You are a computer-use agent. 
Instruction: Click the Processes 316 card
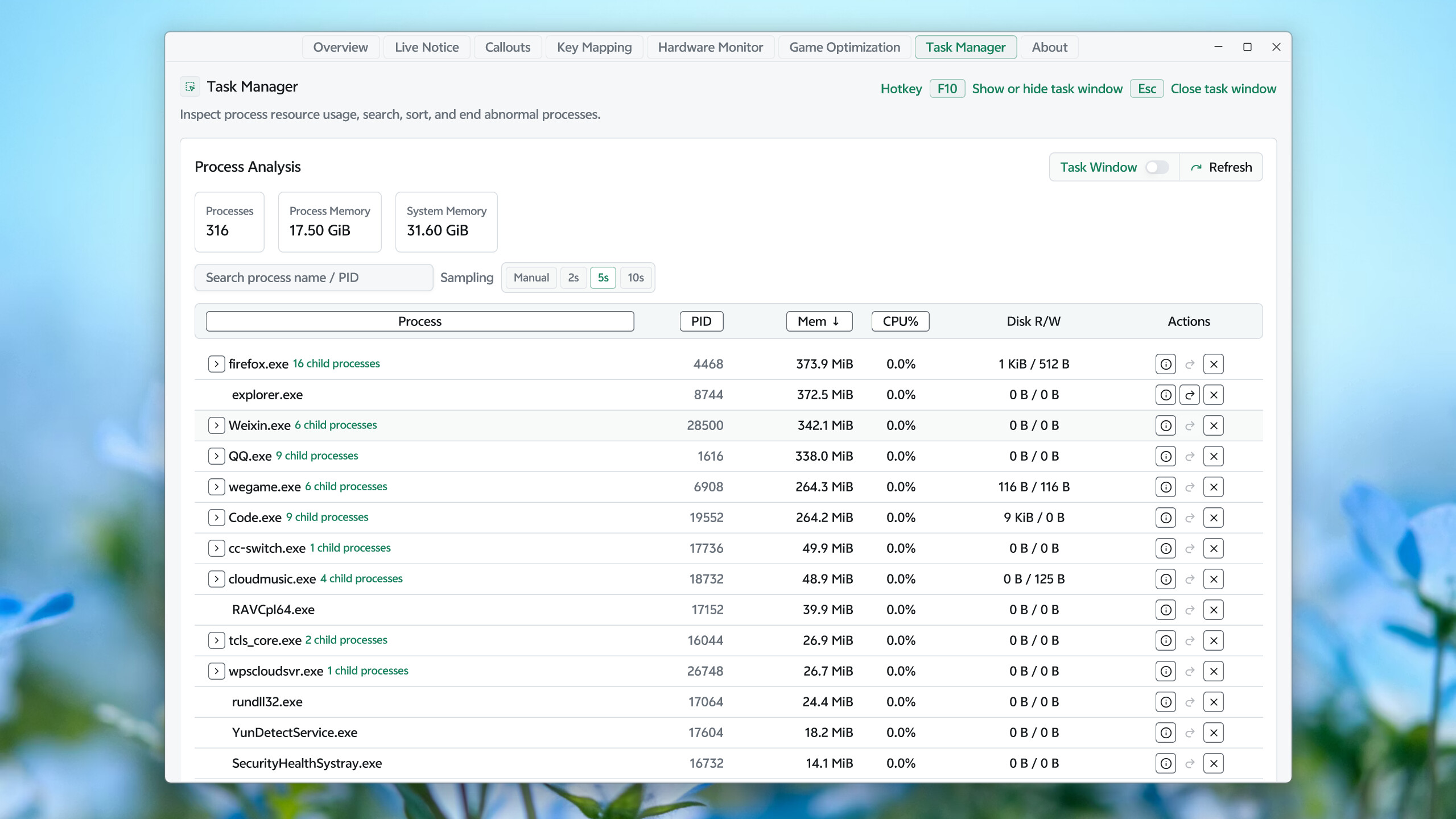pyautogui.click(x=229, y=222)
